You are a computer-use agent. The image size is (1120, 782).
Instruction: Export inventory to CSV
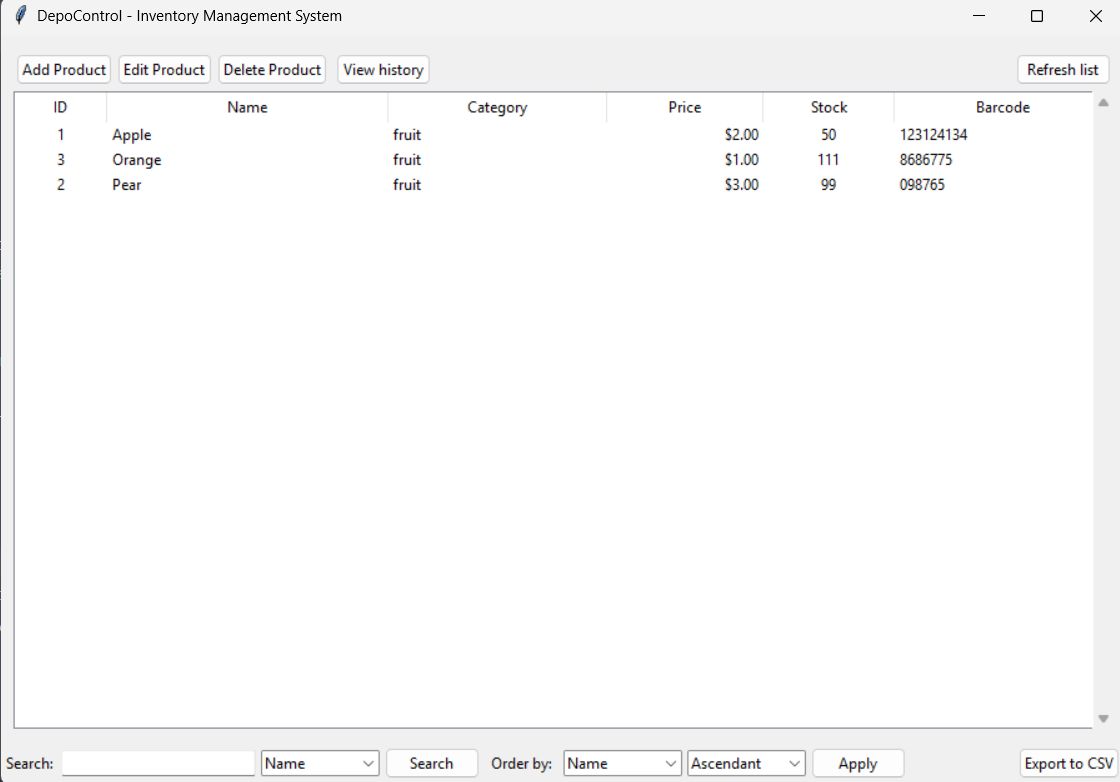click(1069, 763)
